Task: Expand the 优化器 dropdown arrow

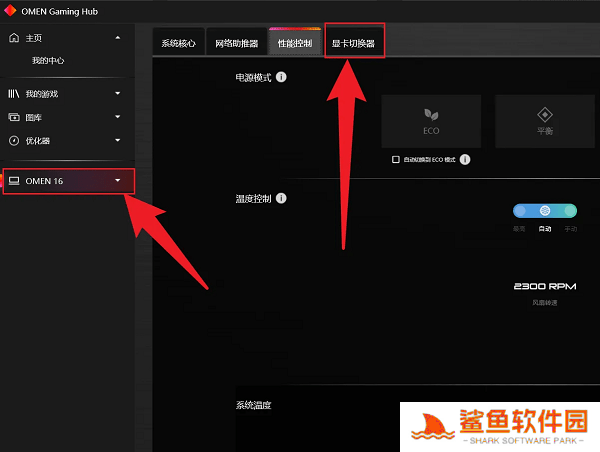Action: [118, 140]
